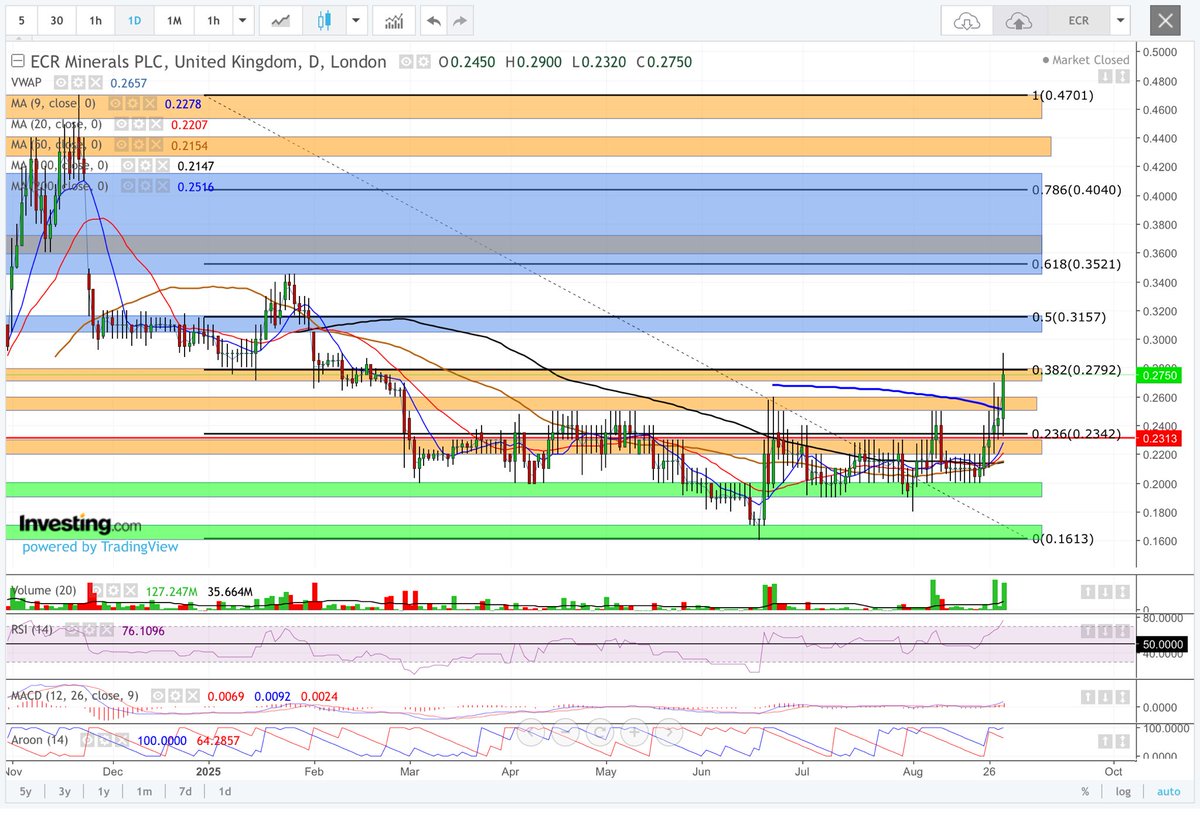Open VWAP indicator settings gear

pyautogui.click(x=78, y=82)
